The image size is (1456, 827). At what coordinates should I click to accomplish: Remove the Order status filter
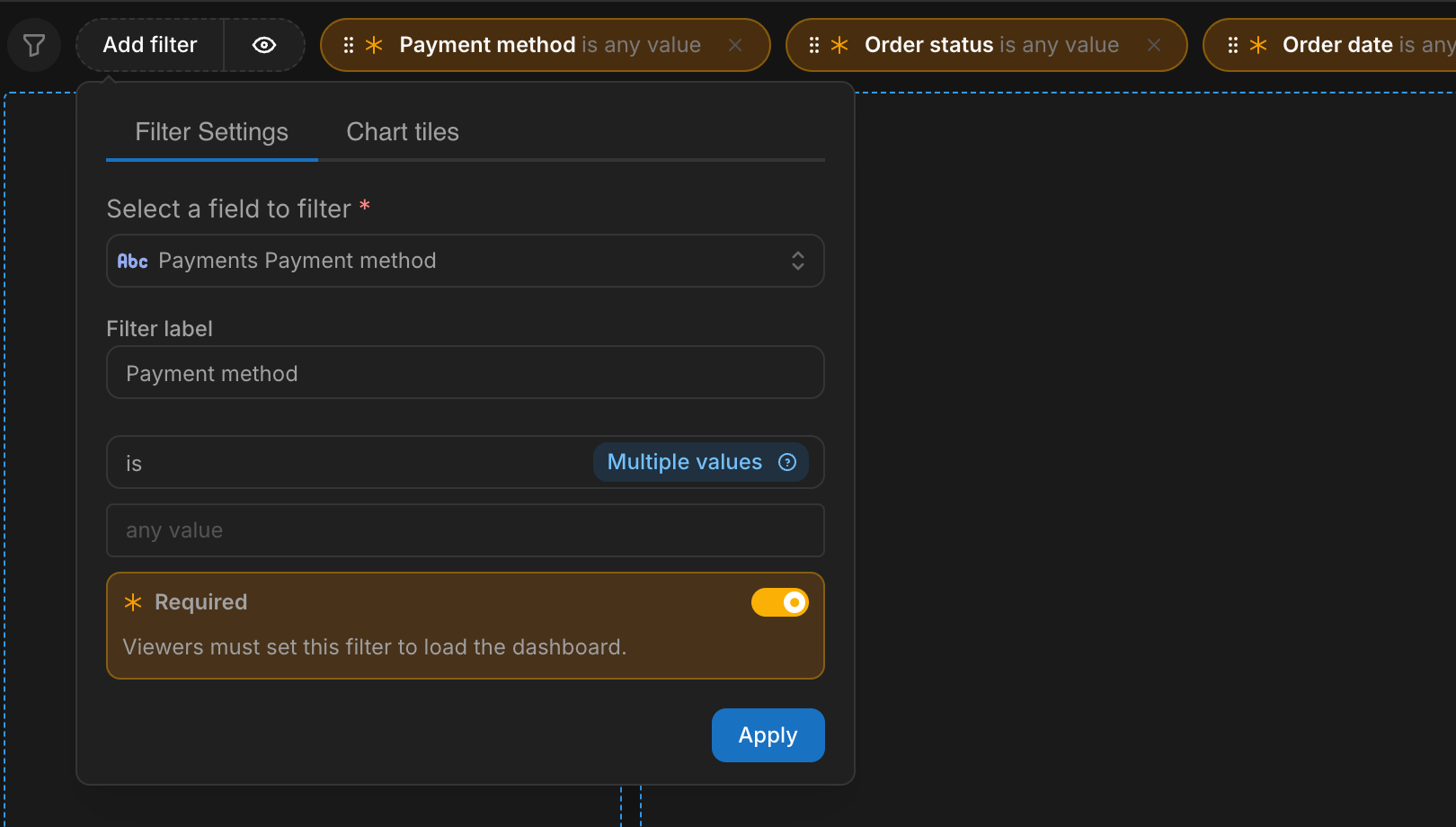1154,45
